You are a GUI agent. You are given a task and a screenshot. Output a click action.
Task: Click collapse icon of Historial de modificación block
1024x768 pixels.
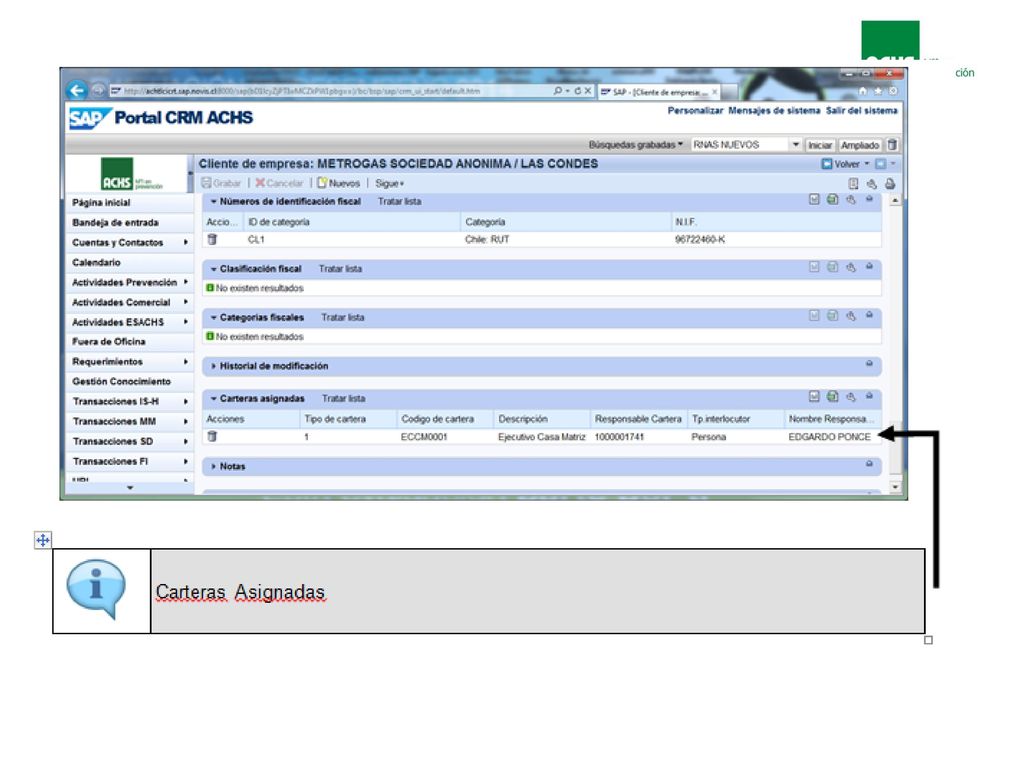869,364
